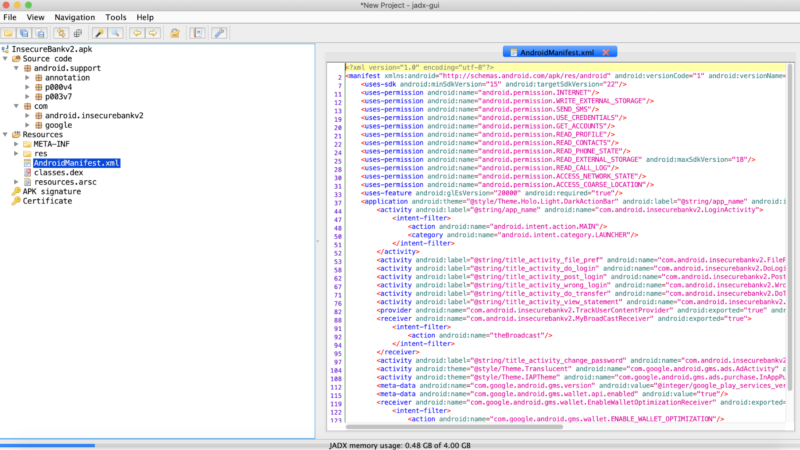Select the Source code tree item
The height and width of the screenshot is (450, 800).
[x=47, y=59]
